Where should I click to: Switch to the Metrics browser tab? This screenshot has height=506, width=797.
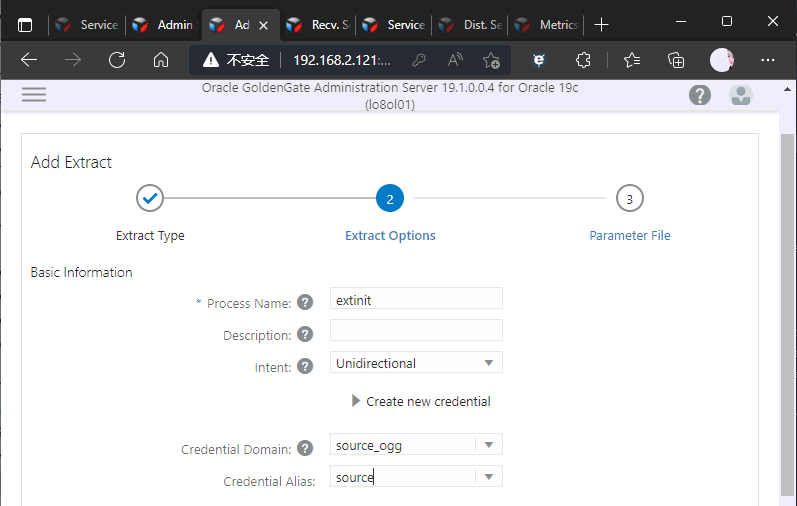point(548,24)
